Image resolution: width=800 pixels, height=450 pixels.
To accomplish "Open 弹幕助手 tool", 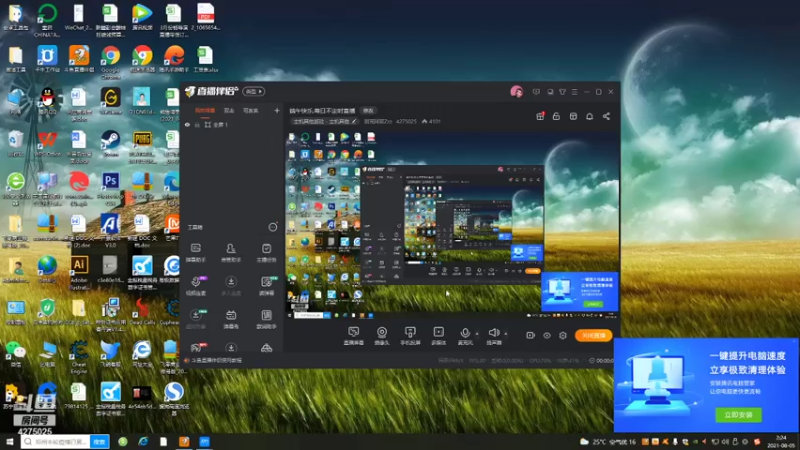I will [x=195, y=253].
